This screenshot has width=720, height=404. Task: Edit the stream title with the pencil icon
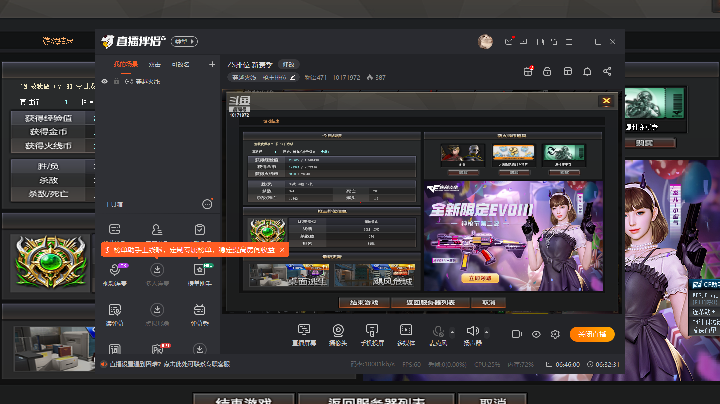point(292,78)
